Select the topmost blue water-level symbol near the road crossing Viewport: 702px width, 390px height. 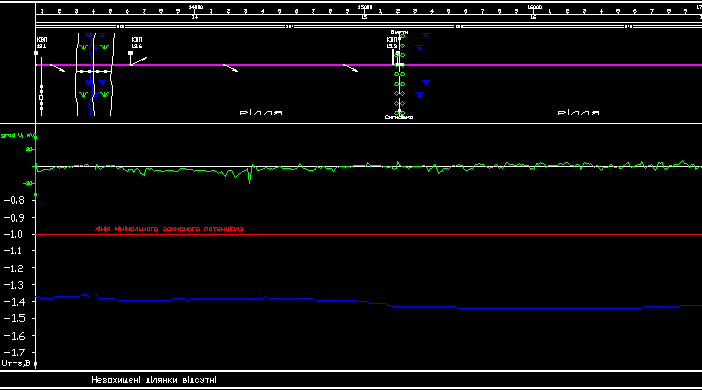[x=425, y=34]
